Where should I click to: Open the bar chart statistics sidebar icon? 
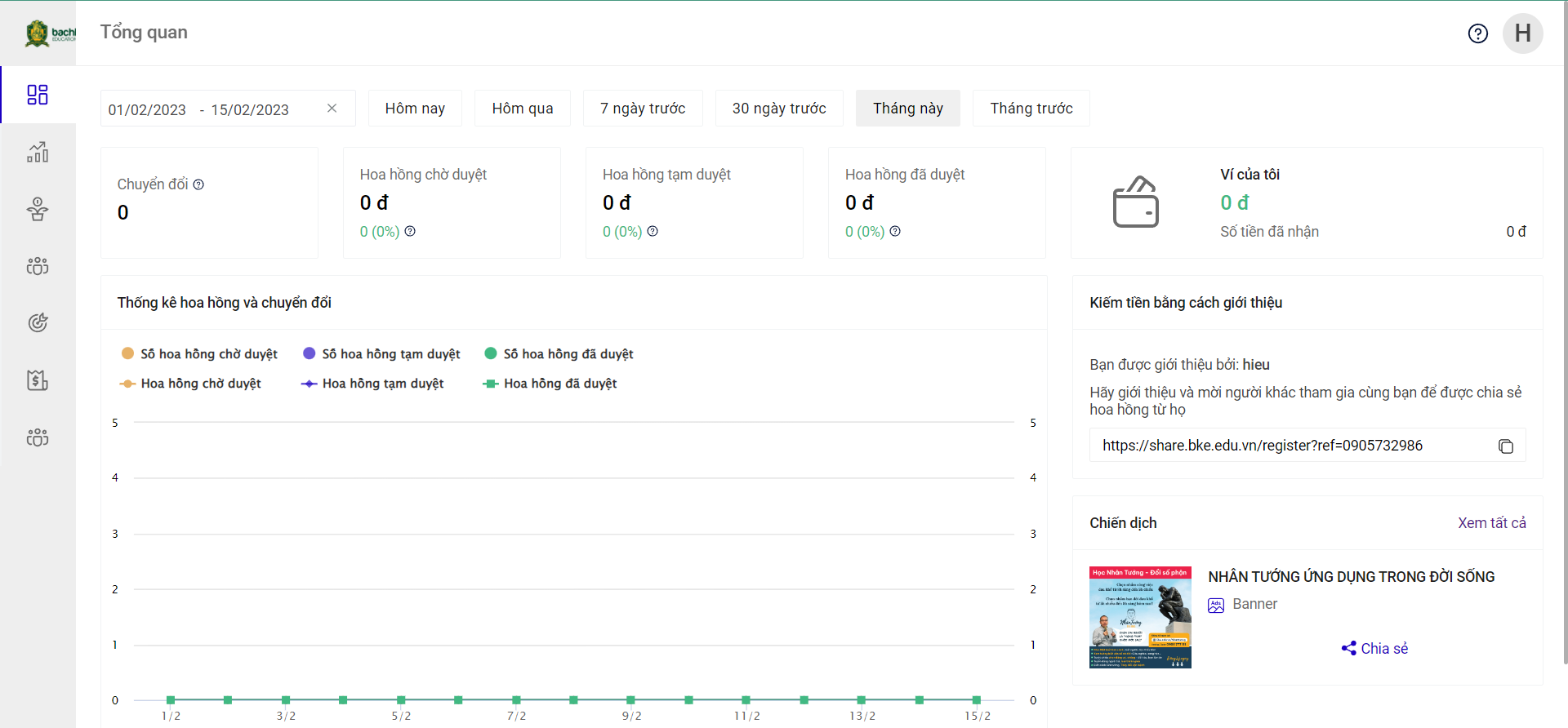click(38, 152)
